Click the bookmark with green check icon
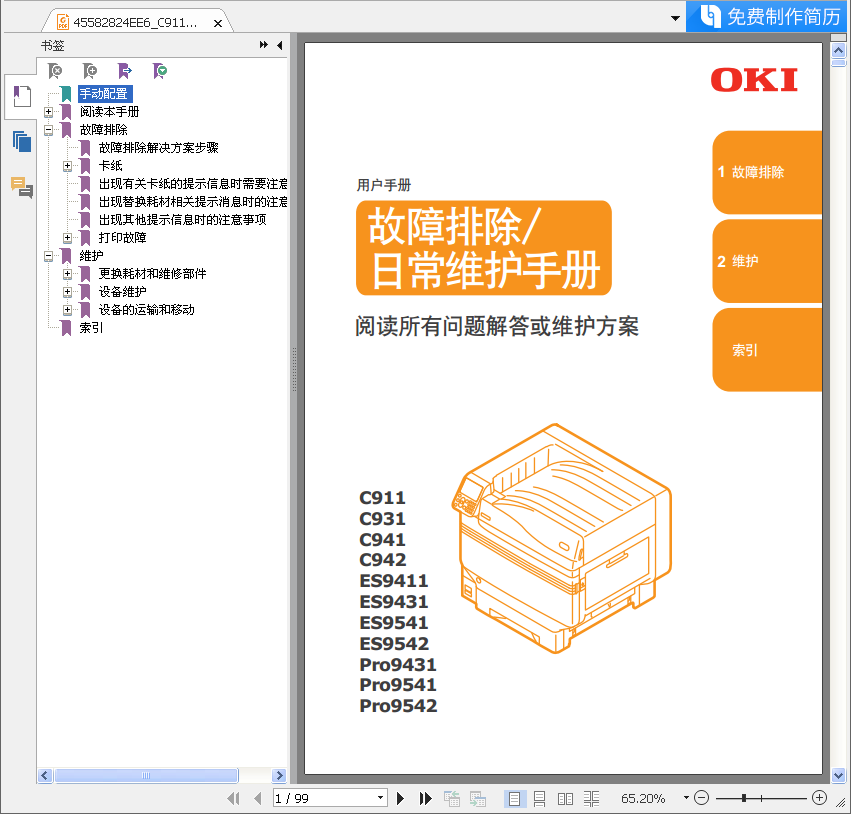The image size is (851, 814). coord(160,71)
